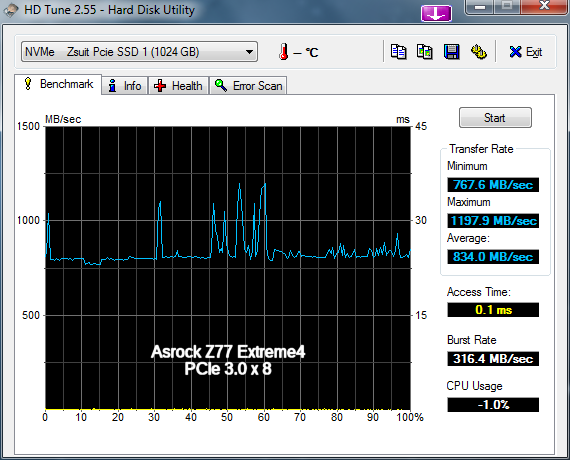
Task: Select the CPU usage value -1.0%
Action: [x=493, y=405]
